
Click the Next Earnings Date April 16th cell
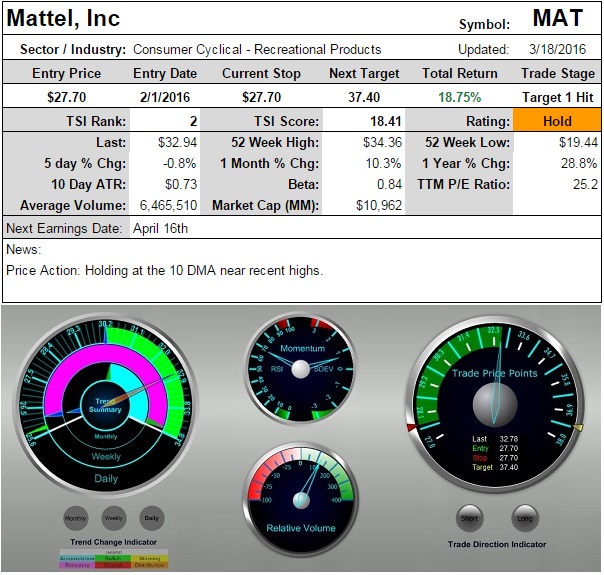click(161, 228)
